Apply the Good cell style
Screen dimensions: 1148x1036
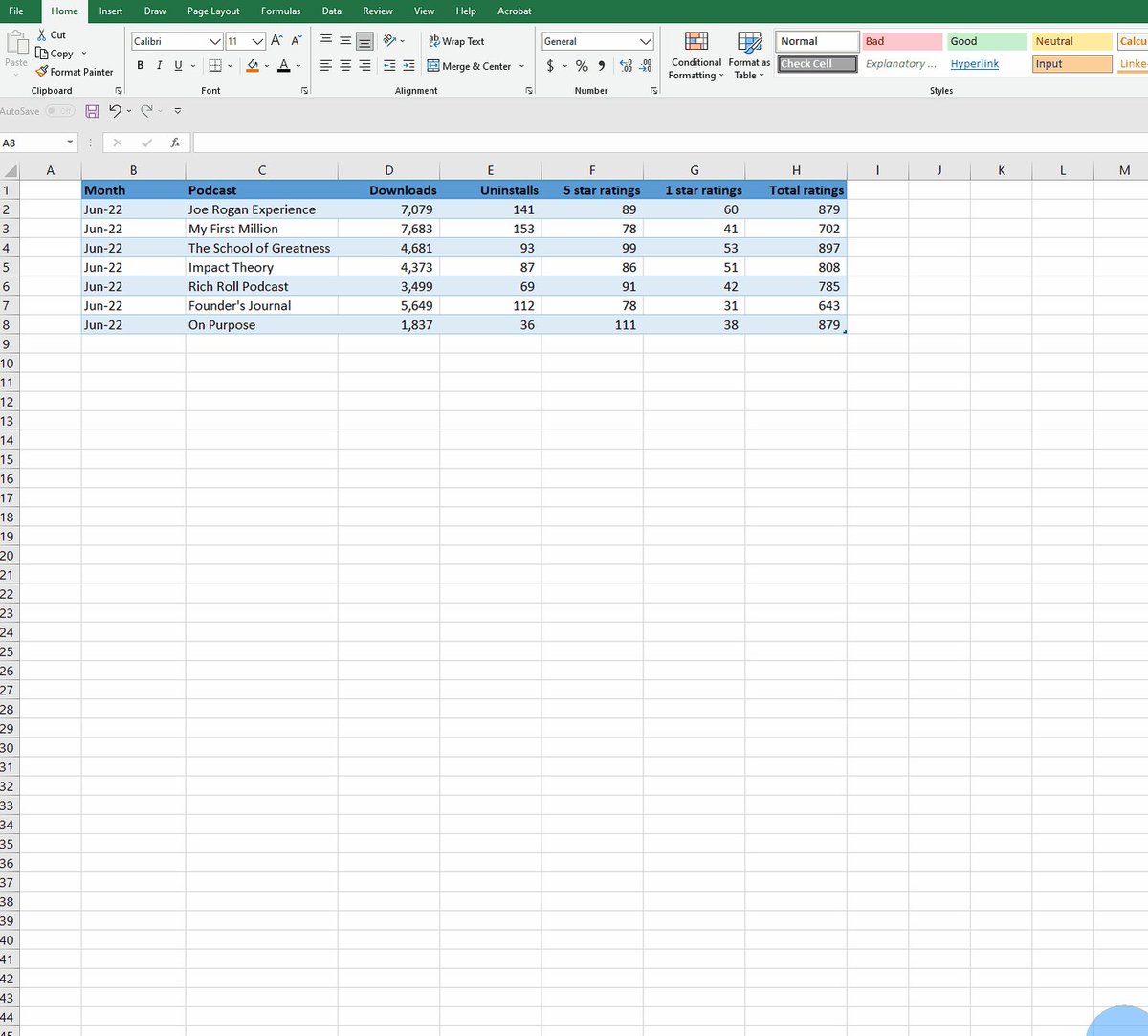click(986, 41)
